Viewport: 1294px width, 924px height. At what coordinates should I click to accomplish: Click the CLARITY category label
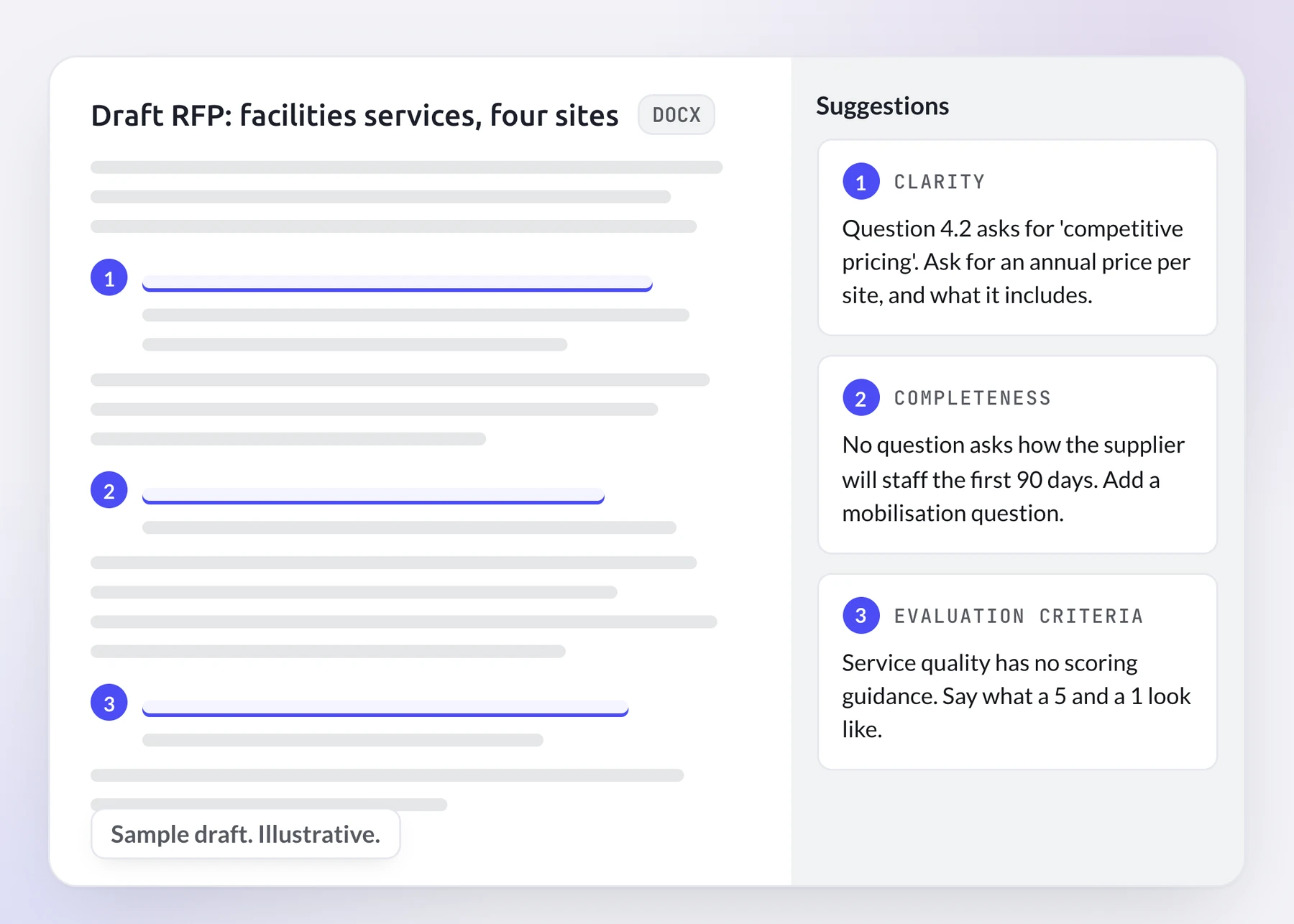pyautogui.click(x=939, y=182)
